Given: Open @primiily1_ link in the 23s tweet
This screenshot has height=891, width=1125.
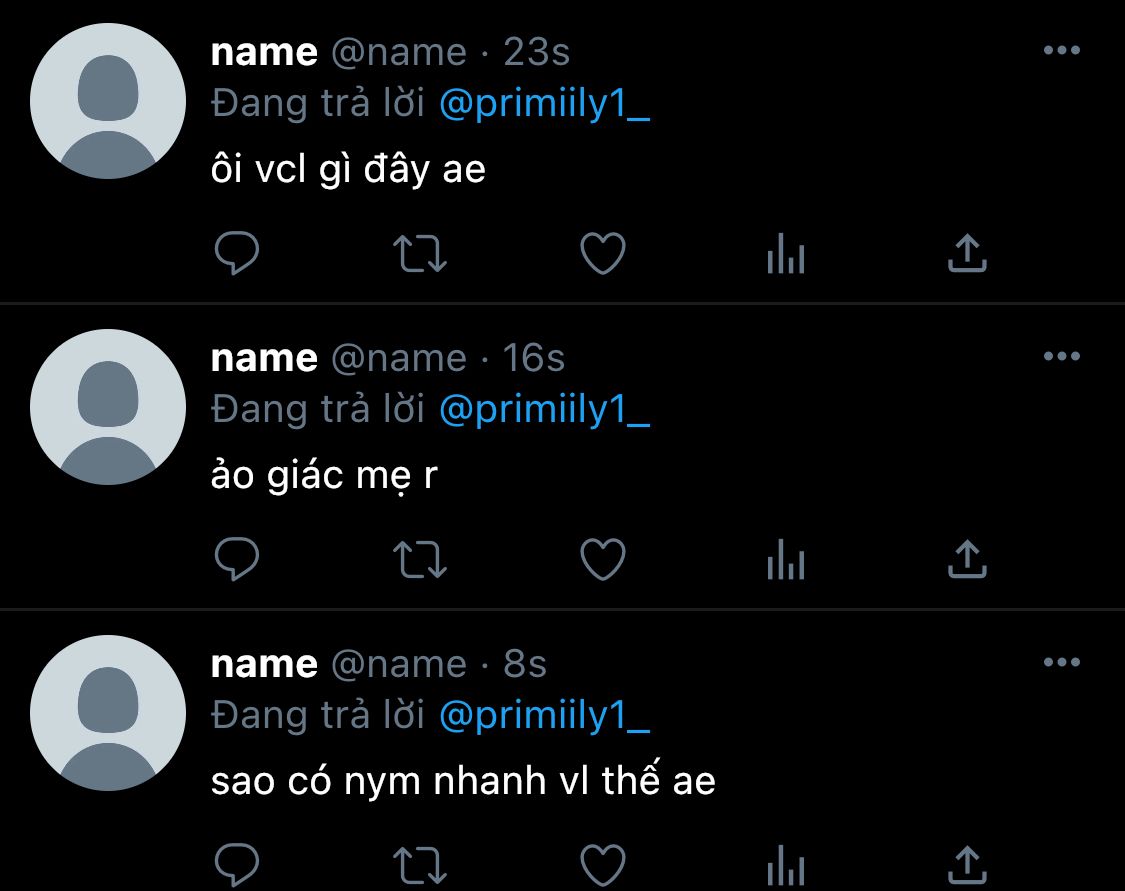Looking at the screenshot, I should pyautogui.click(x=545, y=103).
